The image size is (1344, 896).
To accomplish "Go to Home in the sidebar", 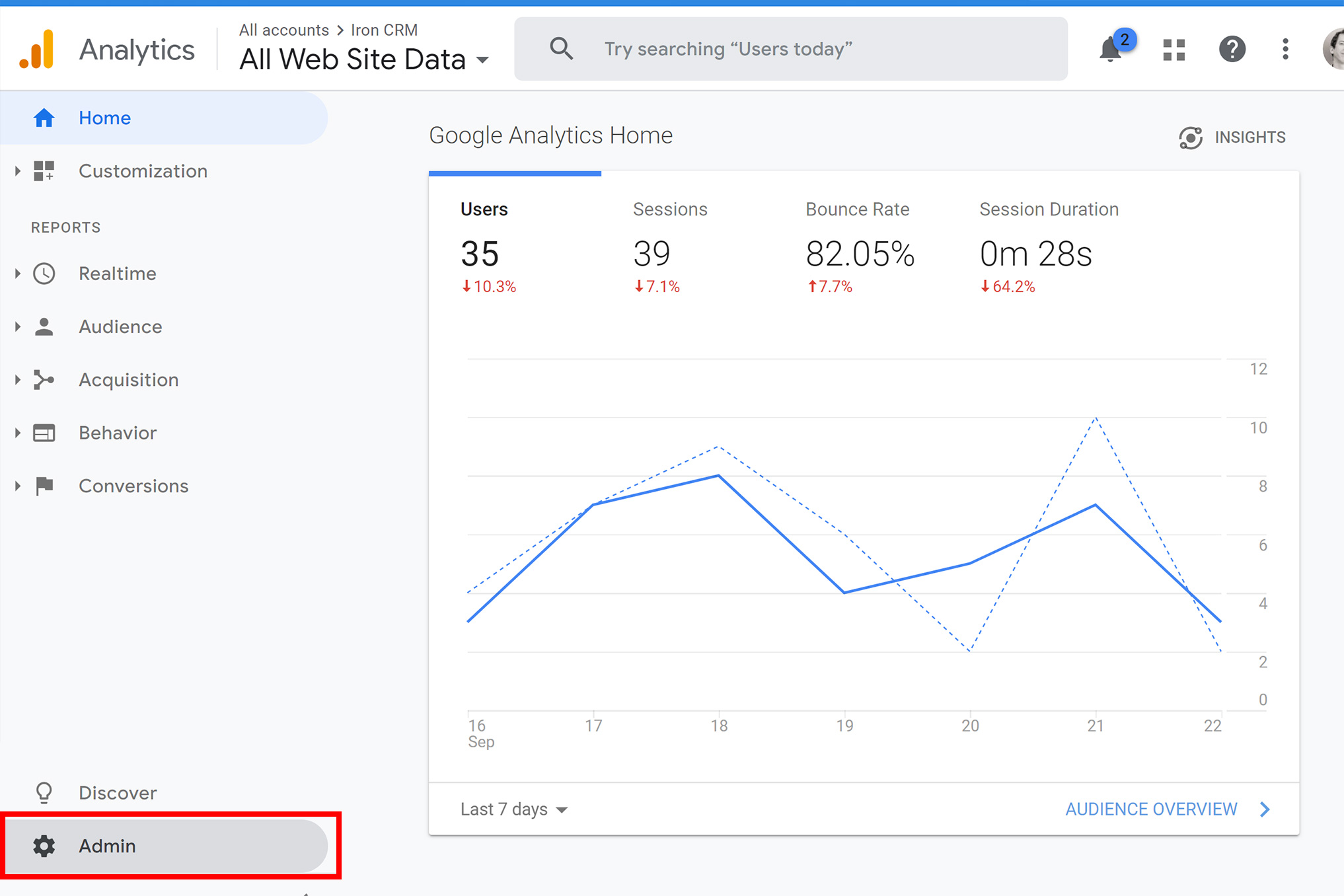I will pos(164,118).
